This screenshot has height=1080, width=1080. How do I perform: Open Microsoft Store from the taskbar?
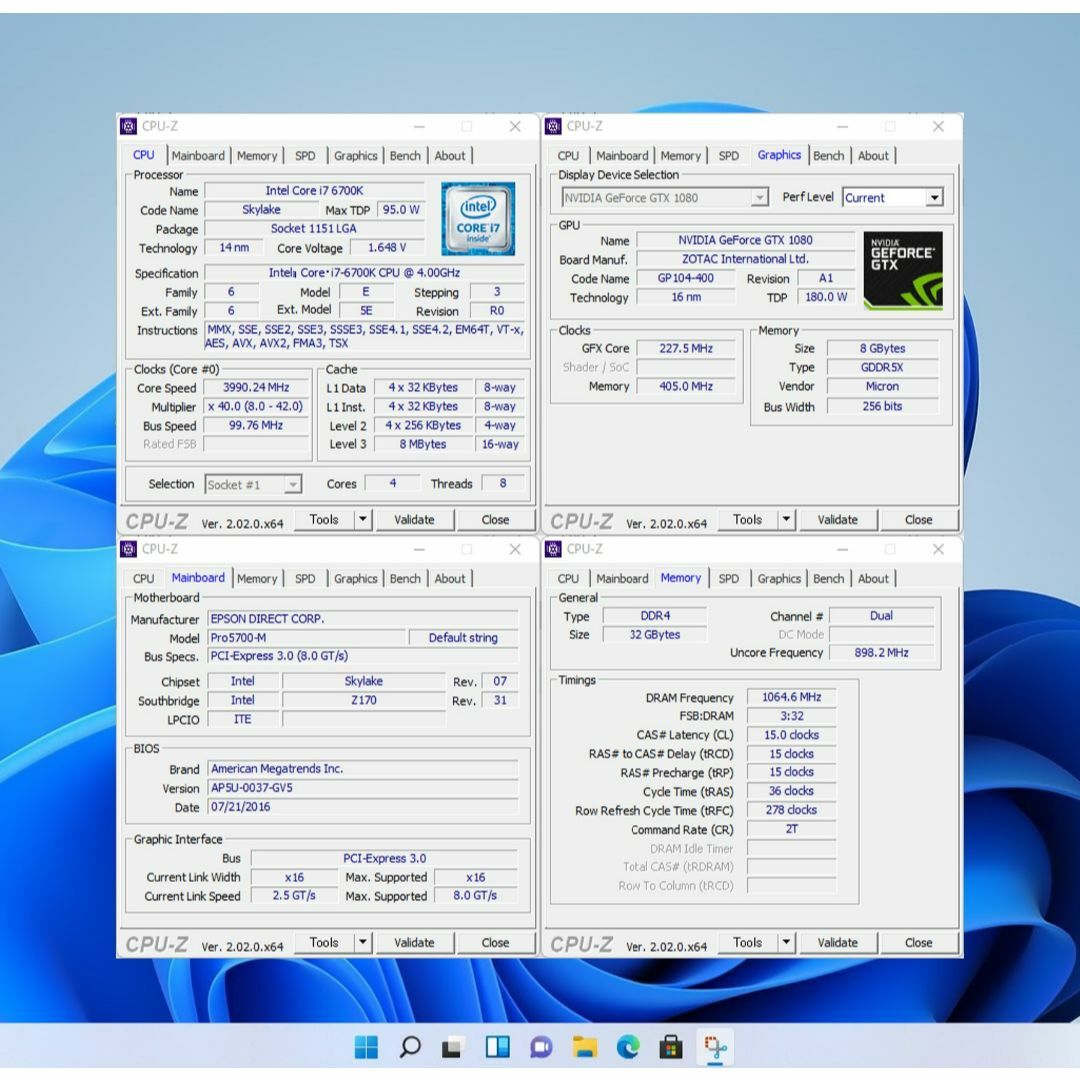pos(671,1047)
